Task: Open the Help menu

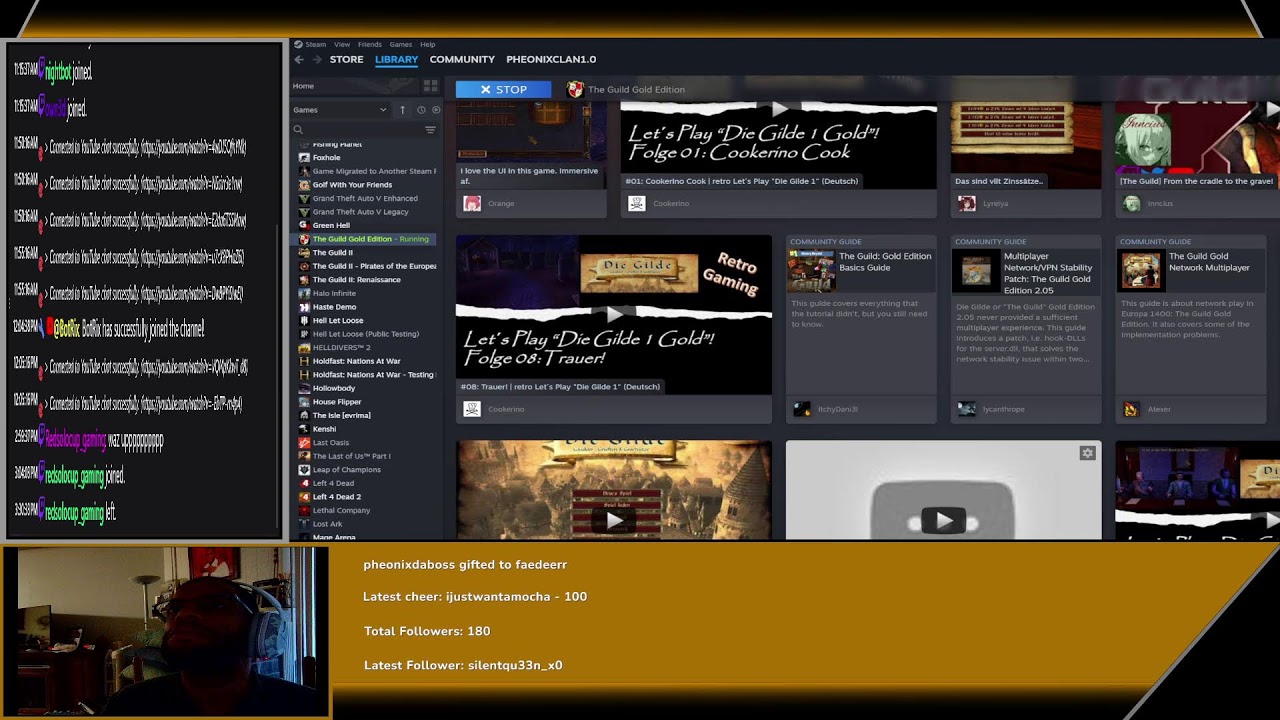Action: pos(428,45)
